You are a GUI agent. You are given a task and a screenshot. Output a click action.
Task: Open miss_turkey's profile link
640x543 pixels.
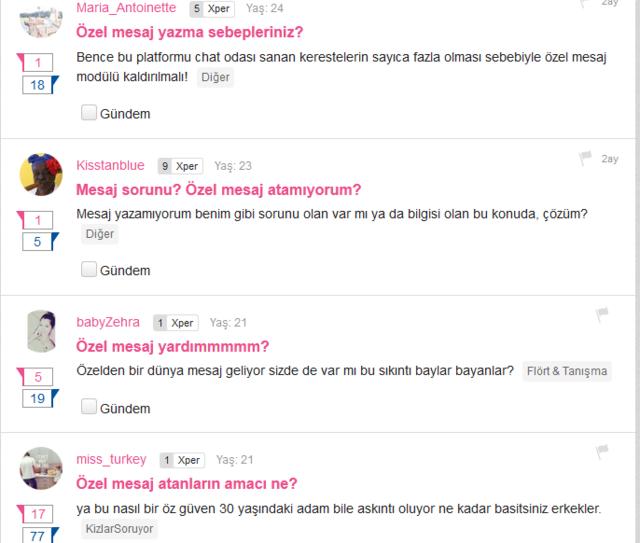pyautogui.click(x=111, y=459)
